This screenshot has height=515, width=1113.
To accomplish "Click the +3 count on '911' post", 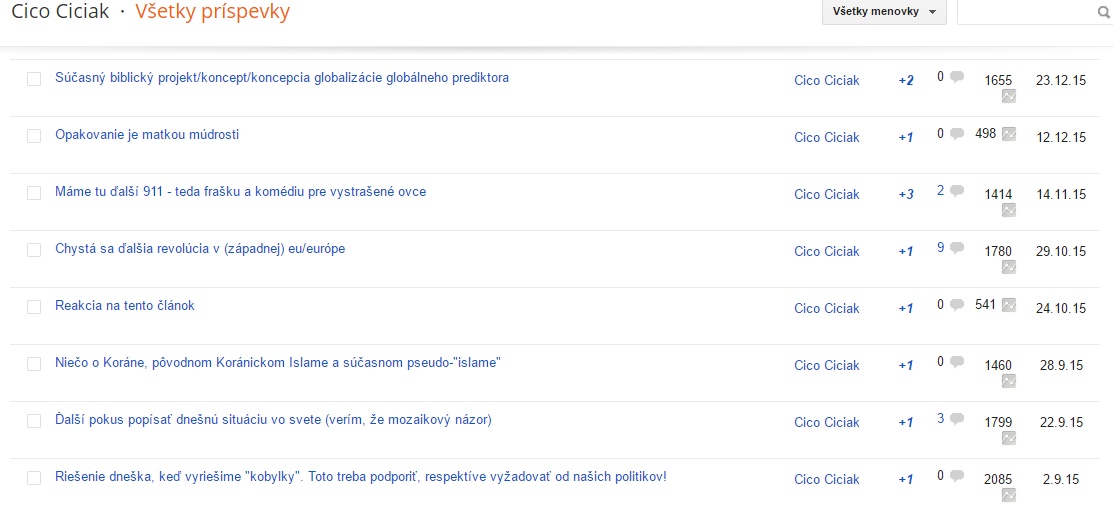I will pos(906,195).
